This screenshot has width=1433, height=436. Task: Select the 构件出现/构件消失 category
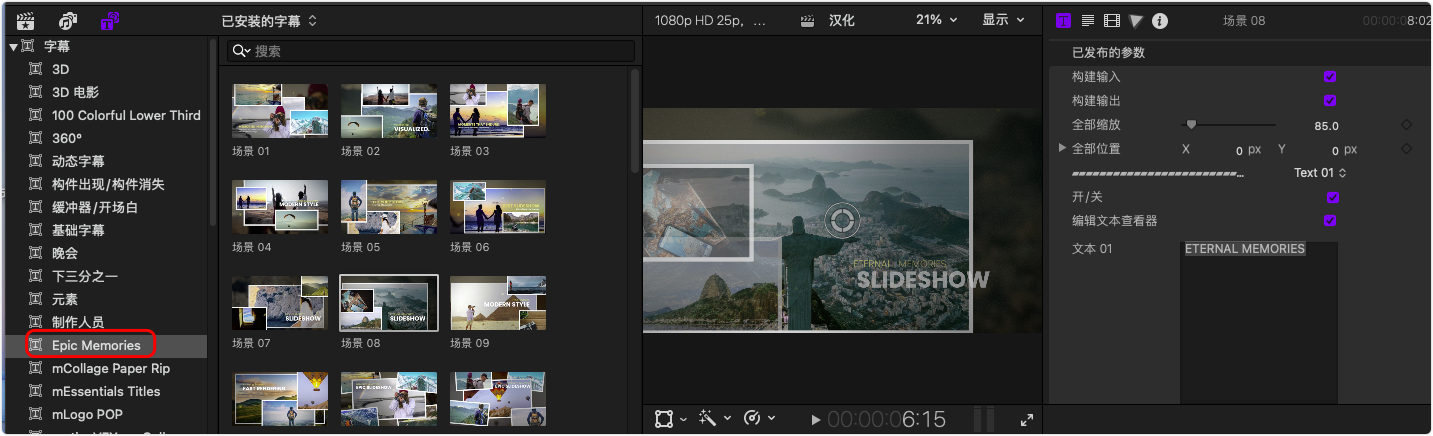(108, 184)
